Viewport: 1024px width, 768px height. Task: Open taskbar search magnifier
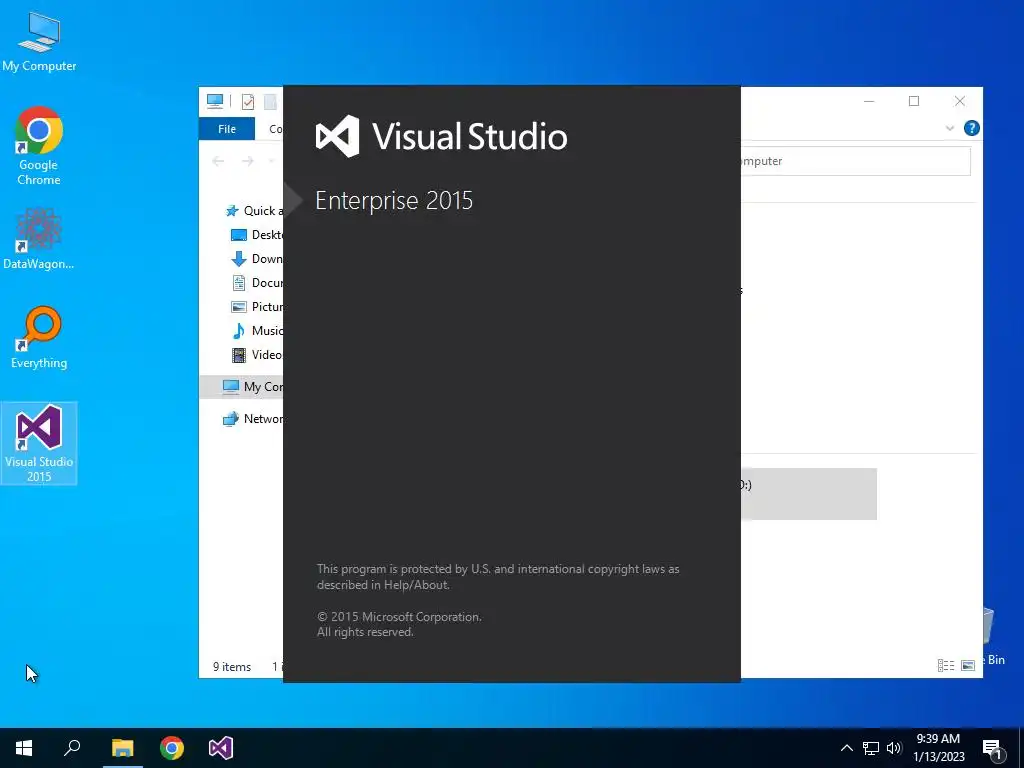(x=72, y=748)
